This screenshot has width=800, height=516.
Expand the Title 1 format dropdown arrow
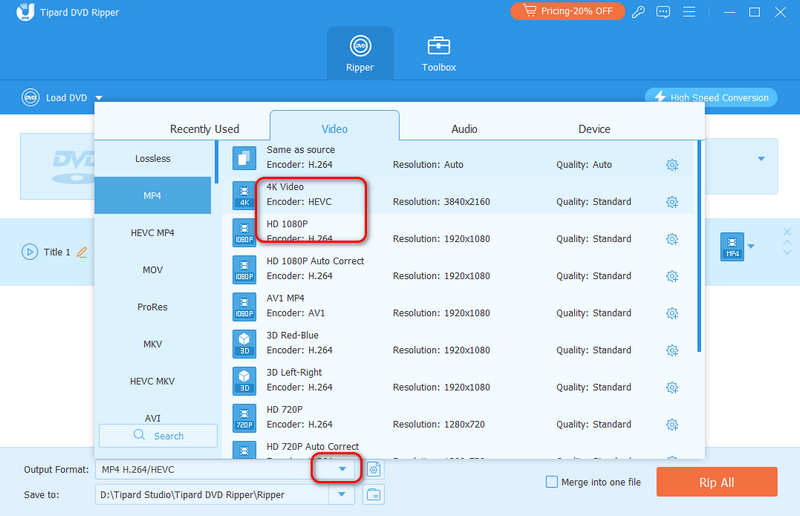pos(751,247)
